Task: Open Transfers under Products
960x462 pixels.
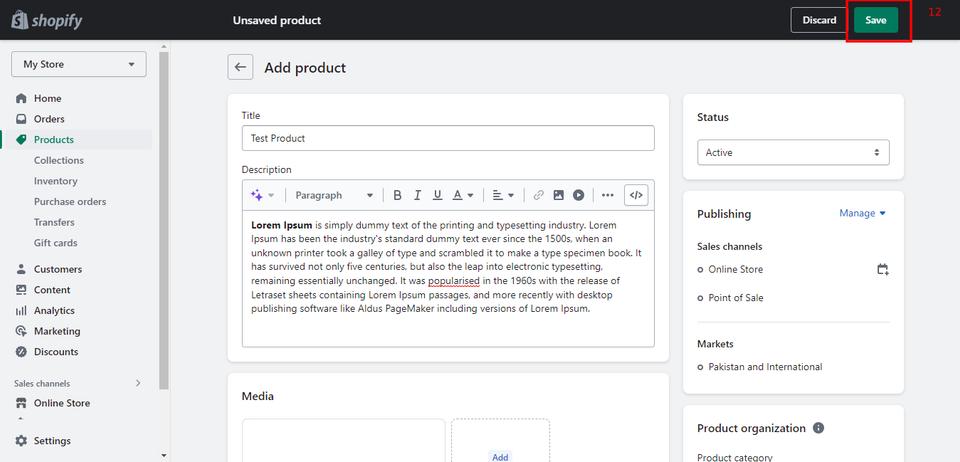Action: point(54,222)
